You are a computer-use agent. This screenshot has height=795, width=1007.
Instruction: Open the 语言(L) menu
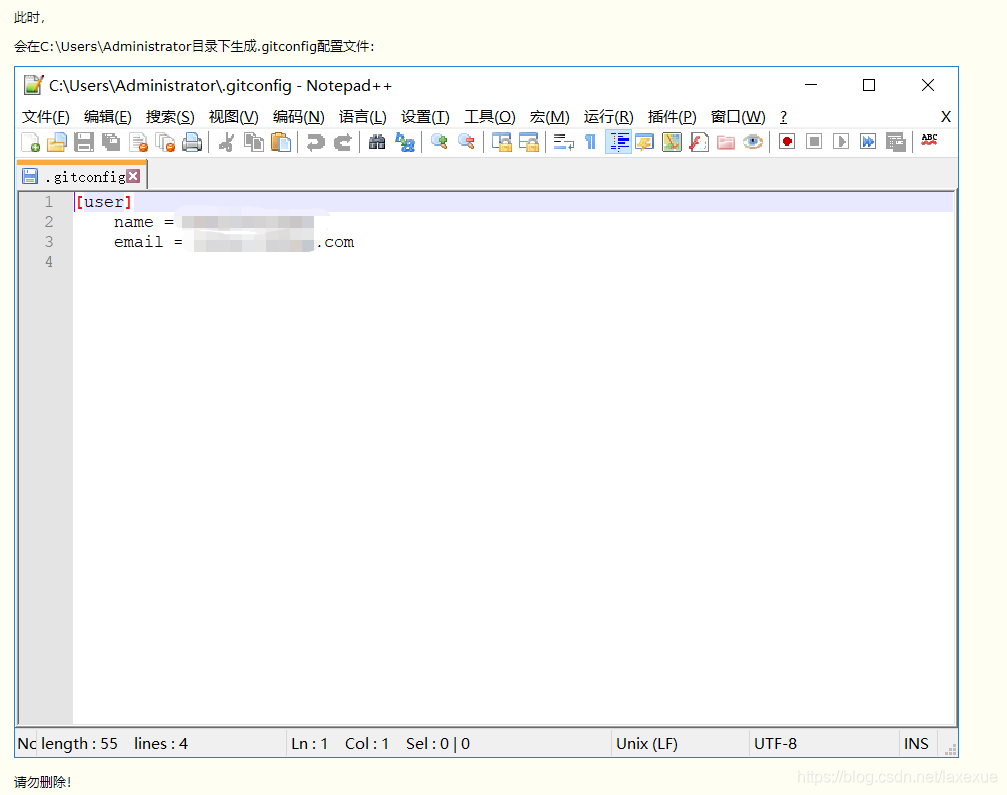point(362,116)
